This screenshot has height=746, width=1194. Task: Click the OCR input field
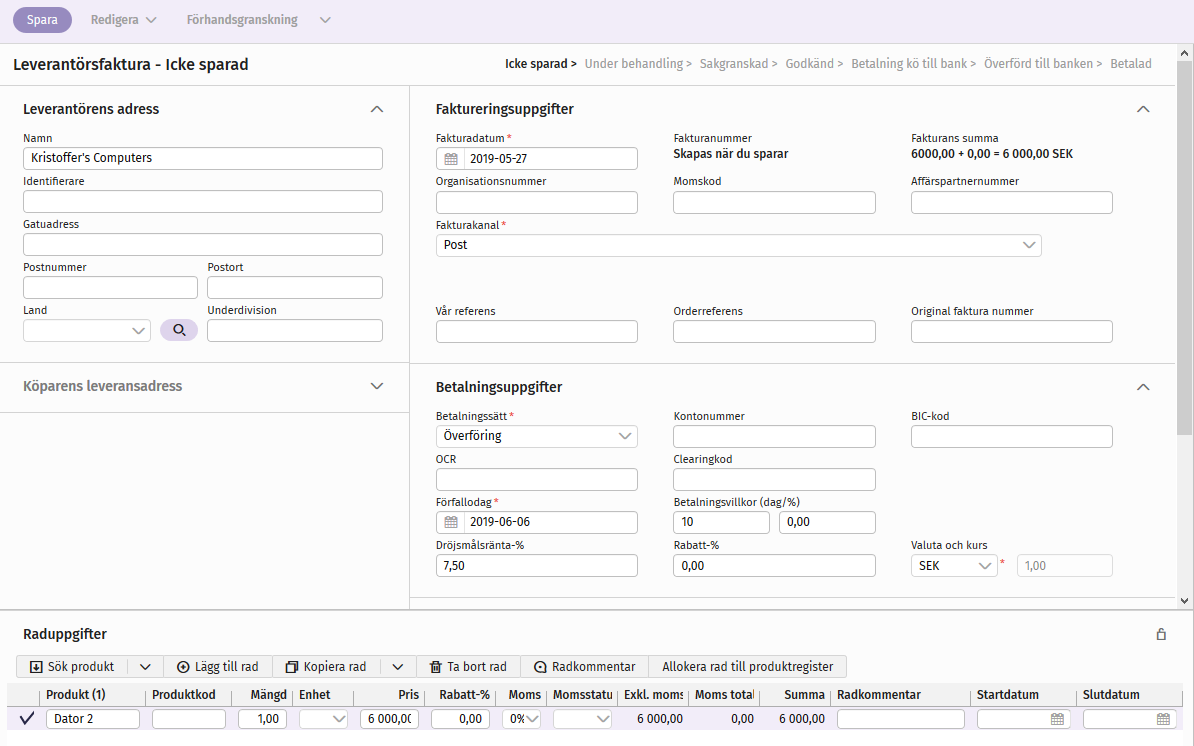pyautogui.click(x=537, y=480)
